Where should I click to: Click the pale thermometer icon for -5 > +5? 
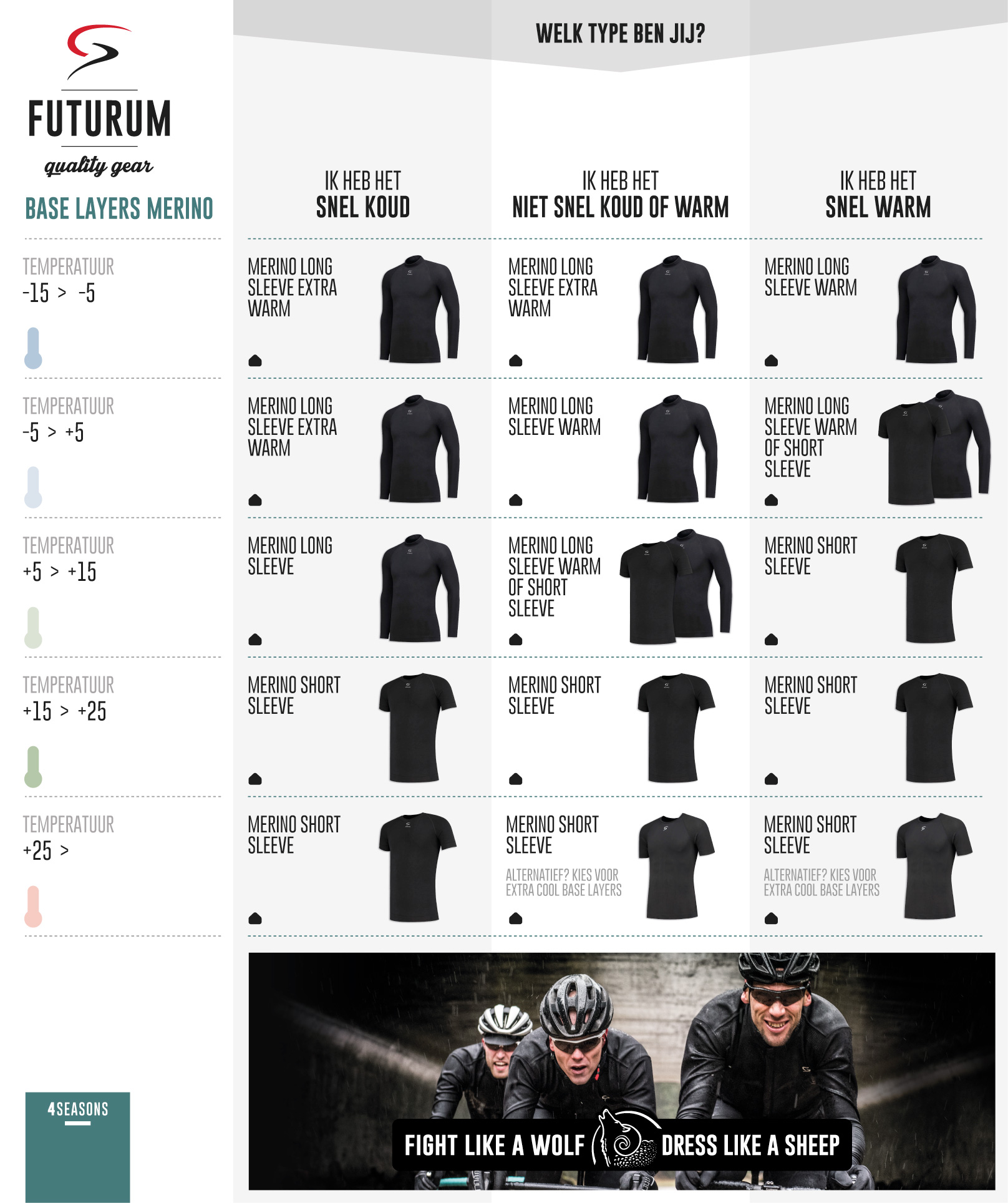tap(33, 487)
